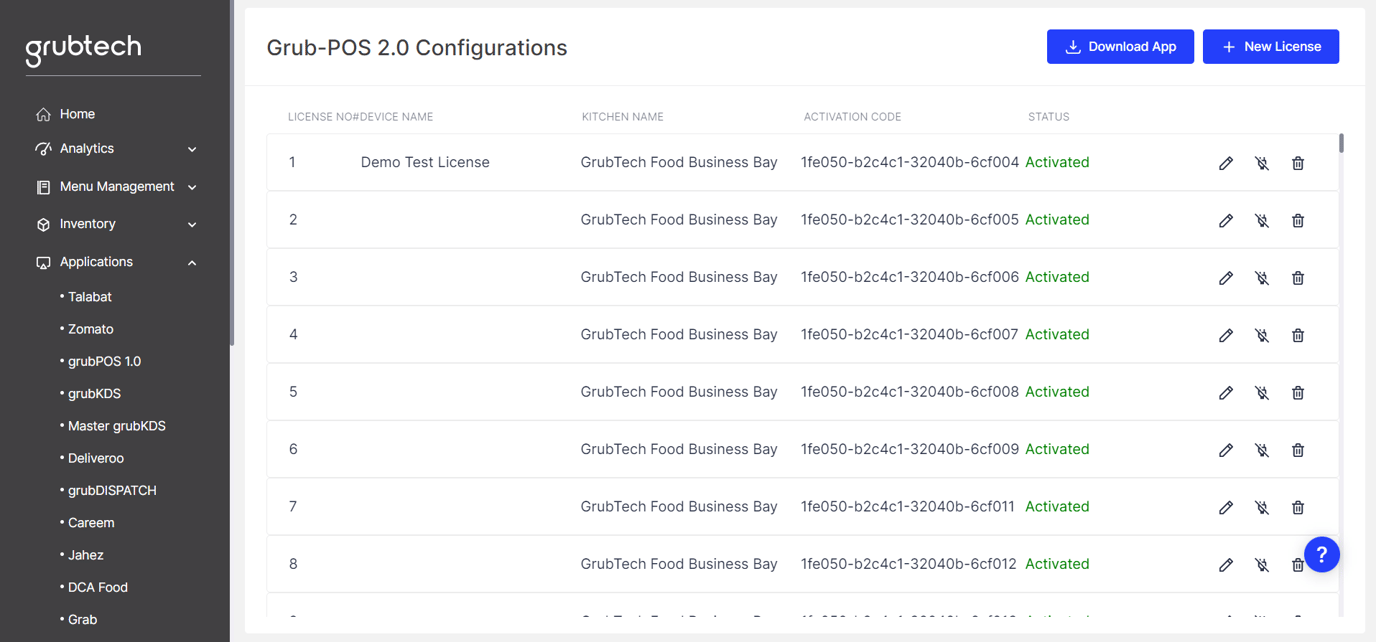Click the New License button

pos(1271,46)
